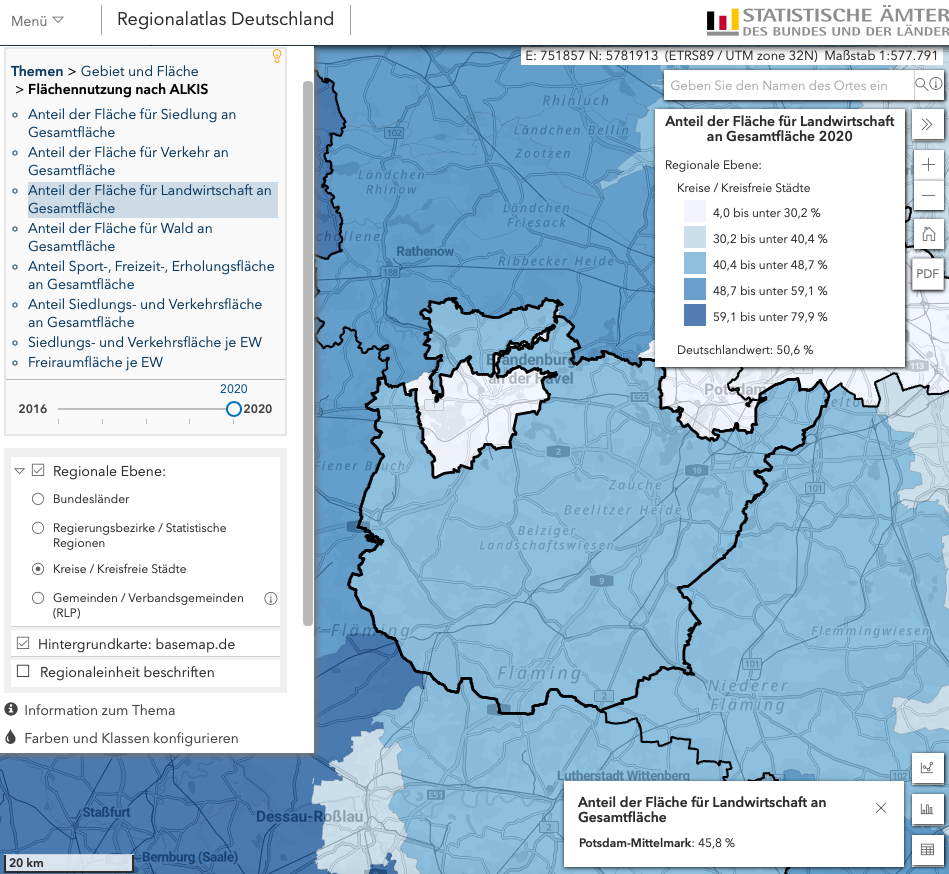Enable Regionaleinheit beschriften
The width and height of the screenshot is (949, 874).
22,673
